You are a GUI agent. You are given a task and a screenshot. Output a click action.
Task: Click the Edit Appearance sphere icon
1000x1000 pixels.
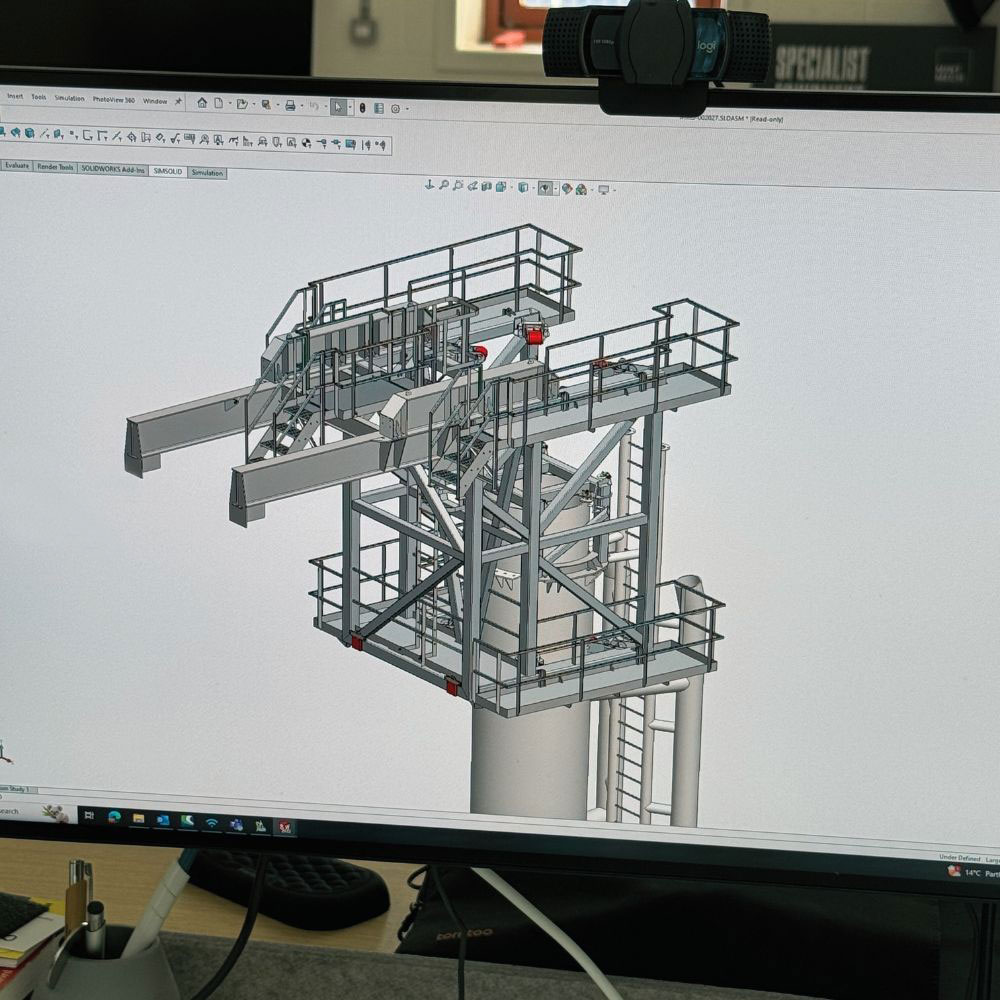click(x=566, y=187)
